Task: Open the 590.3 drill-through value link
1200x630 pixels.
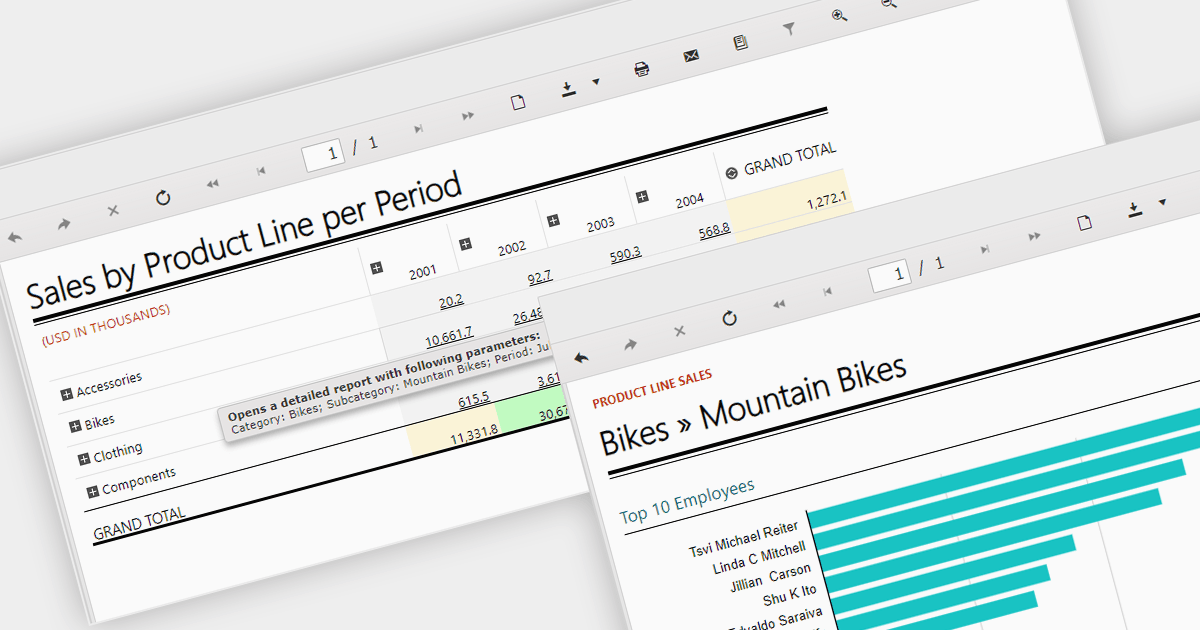Action: (x=625, y=254)
